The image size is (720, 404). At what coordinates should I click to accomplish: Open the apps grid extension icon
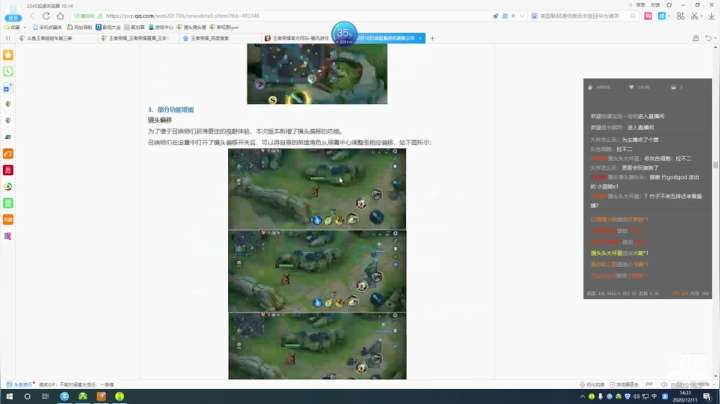coord(681,16)
